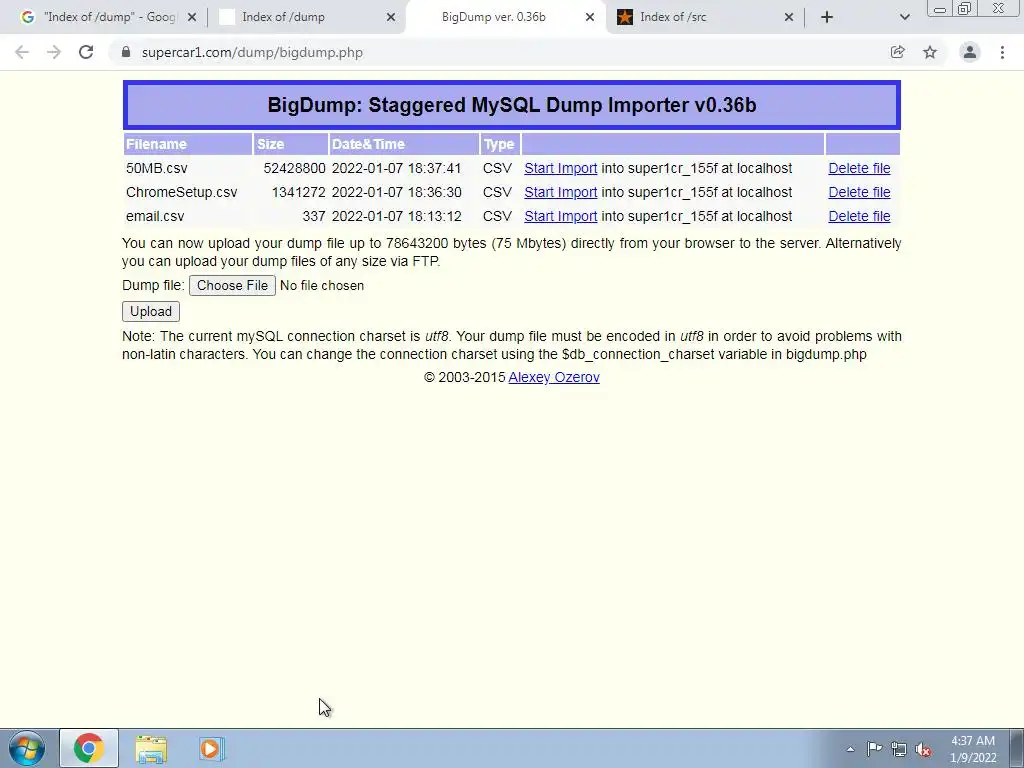
Task: Open Windows Media Player from taskbar
Action: 212,748
